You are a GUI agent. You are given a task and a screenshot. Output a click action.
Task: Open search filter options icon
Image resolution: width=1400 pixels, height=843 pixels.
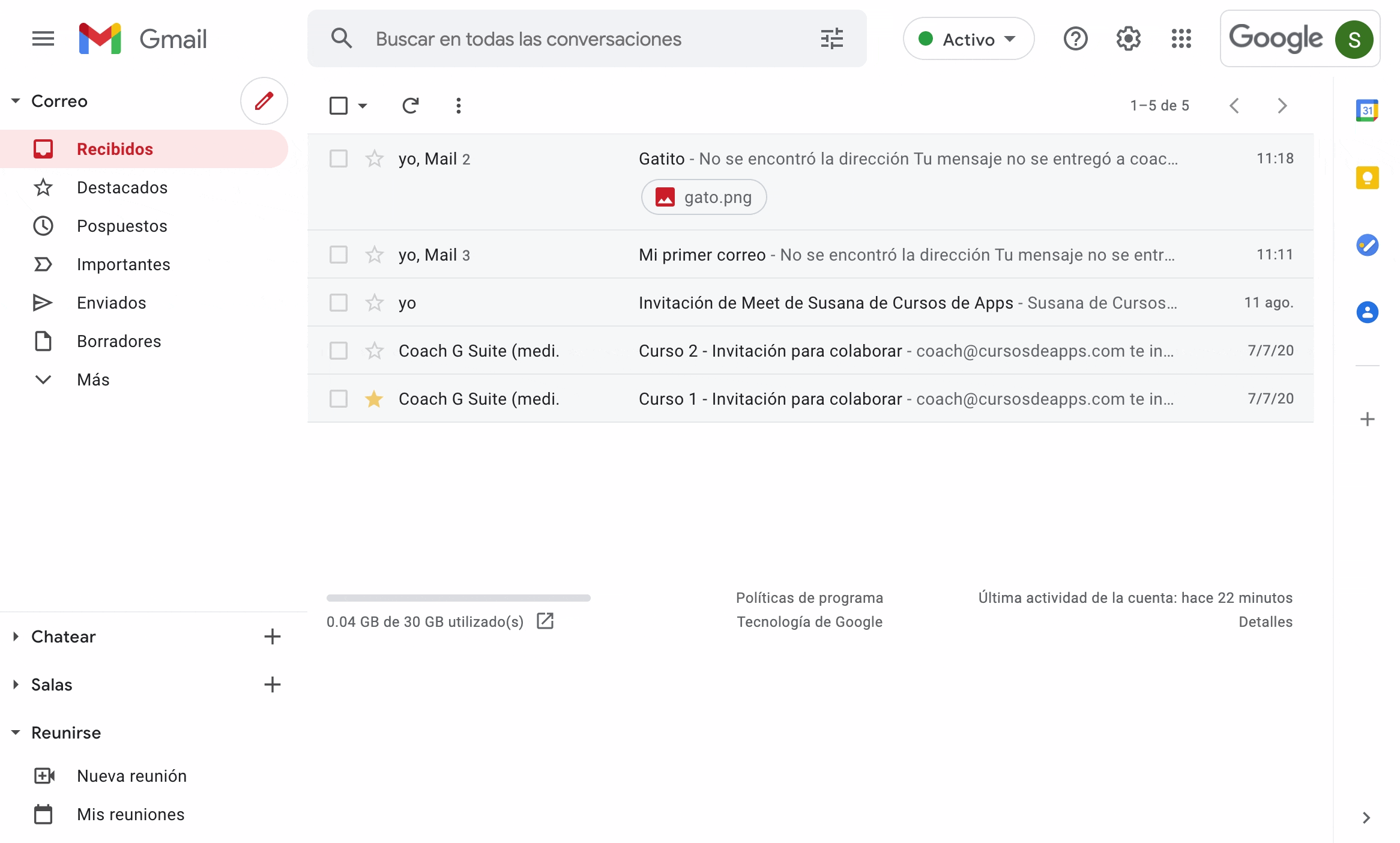click(x=831, y=39)
